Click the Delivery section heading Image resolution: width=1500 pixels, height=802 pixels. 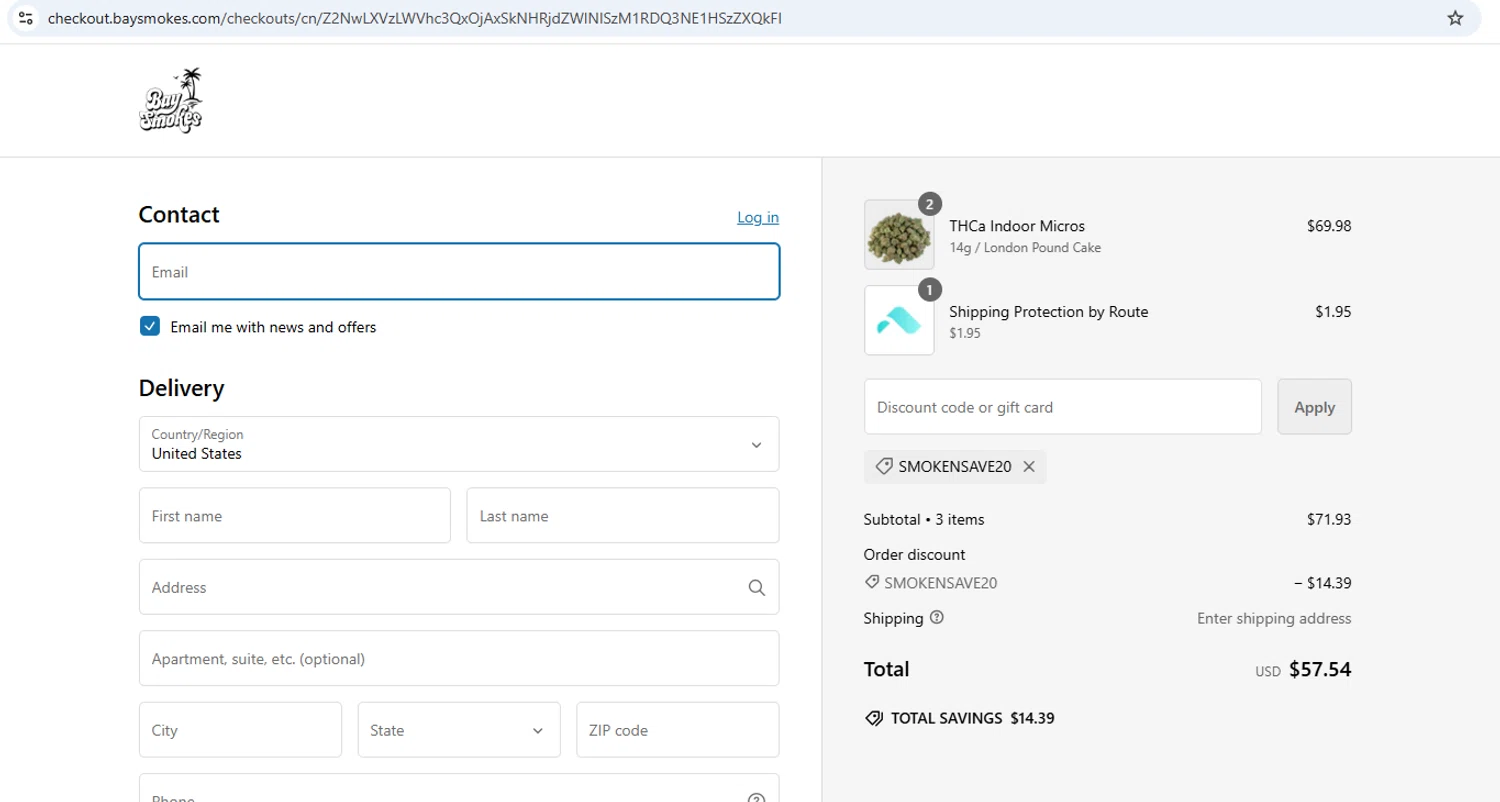pos(182,388)
